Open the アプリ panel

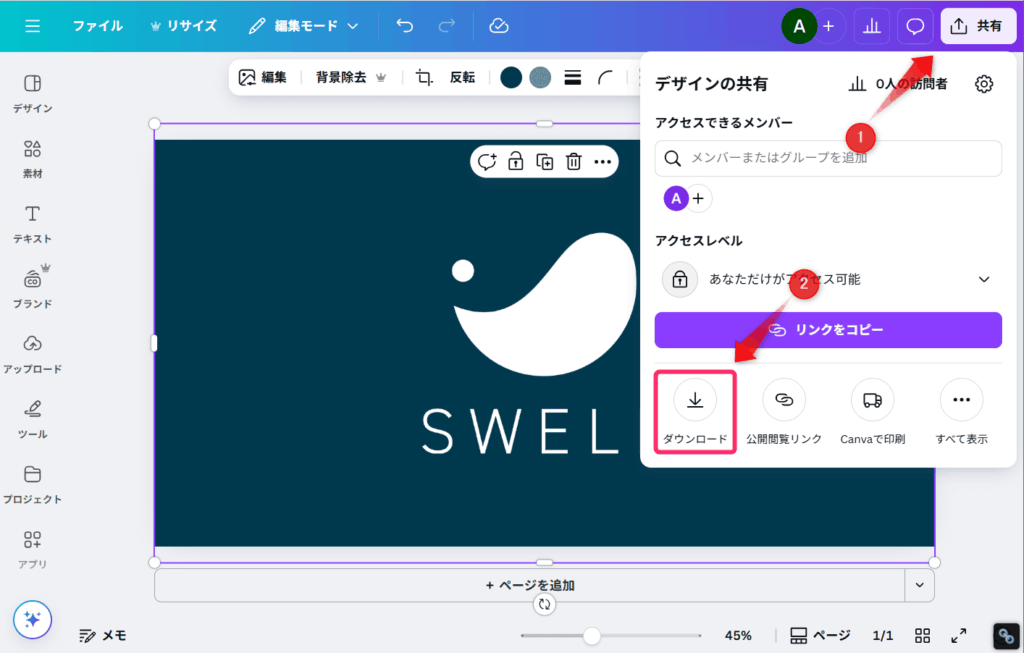(x=33, y=550)
